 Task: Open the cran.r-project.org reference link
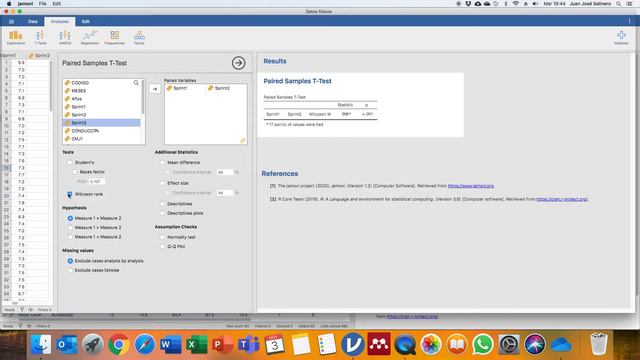coord(562,199)
